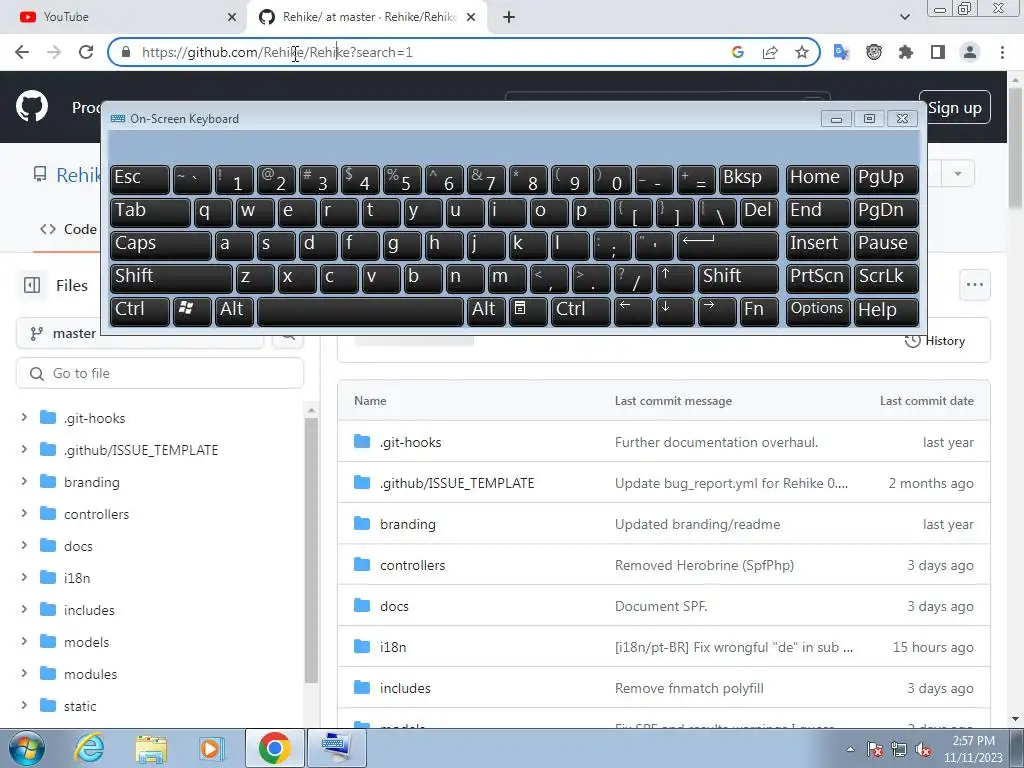The width and height of the screenshot is (1024, 768).
Task: Open Windows Media Player from the taskbar
Action: 212,748
